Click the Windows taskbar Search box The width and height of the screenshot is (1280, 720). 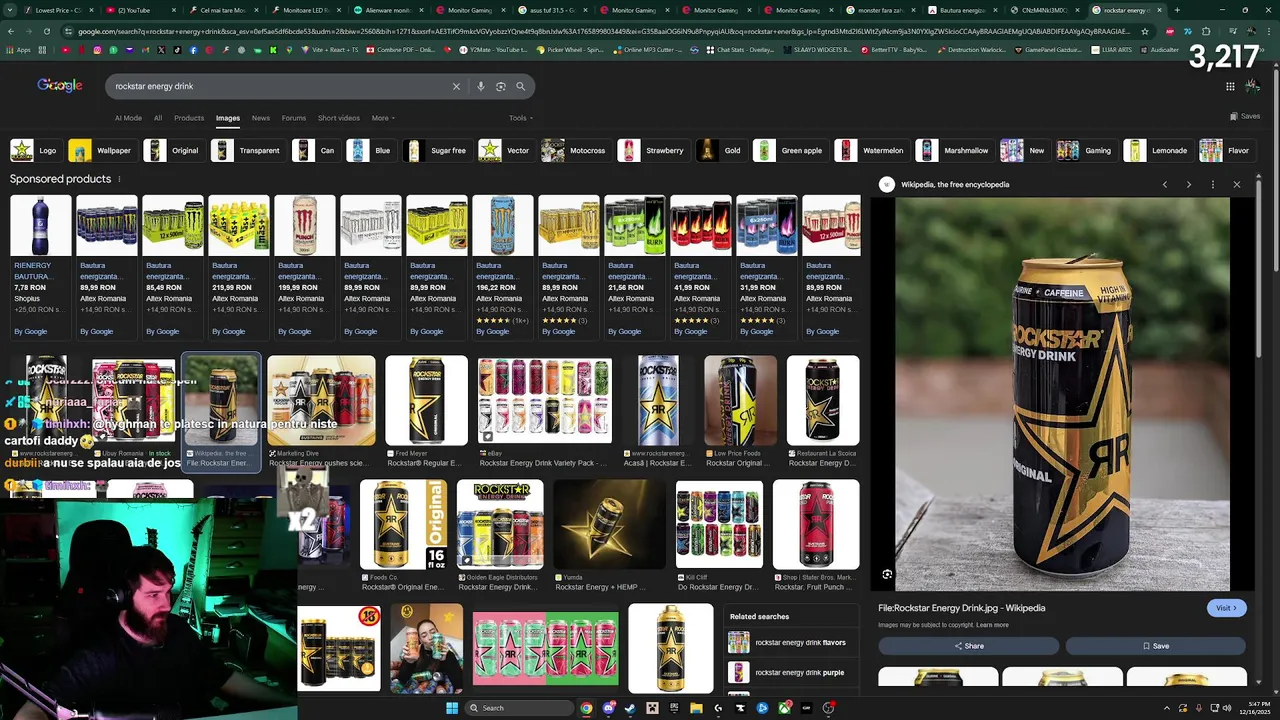click(518, 708)
